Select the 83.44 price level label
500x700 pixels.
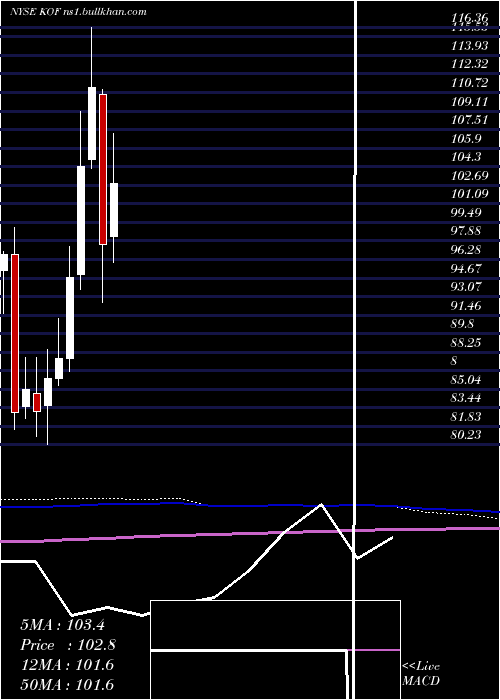pyautogui.click(x=466, y=398)
